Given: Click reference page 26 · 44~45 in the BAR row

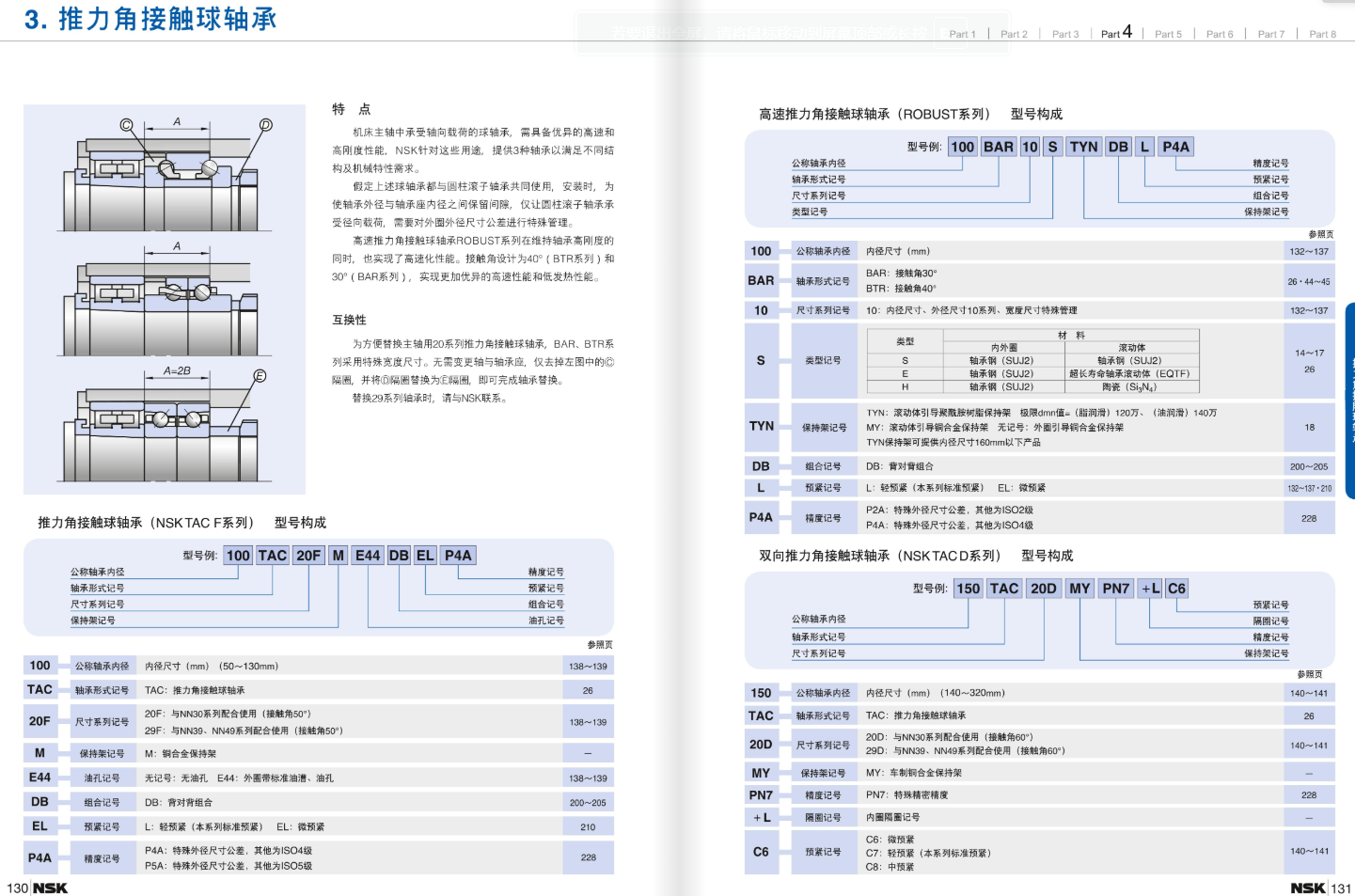Looking at the screenshot, I should (1309, 281).
